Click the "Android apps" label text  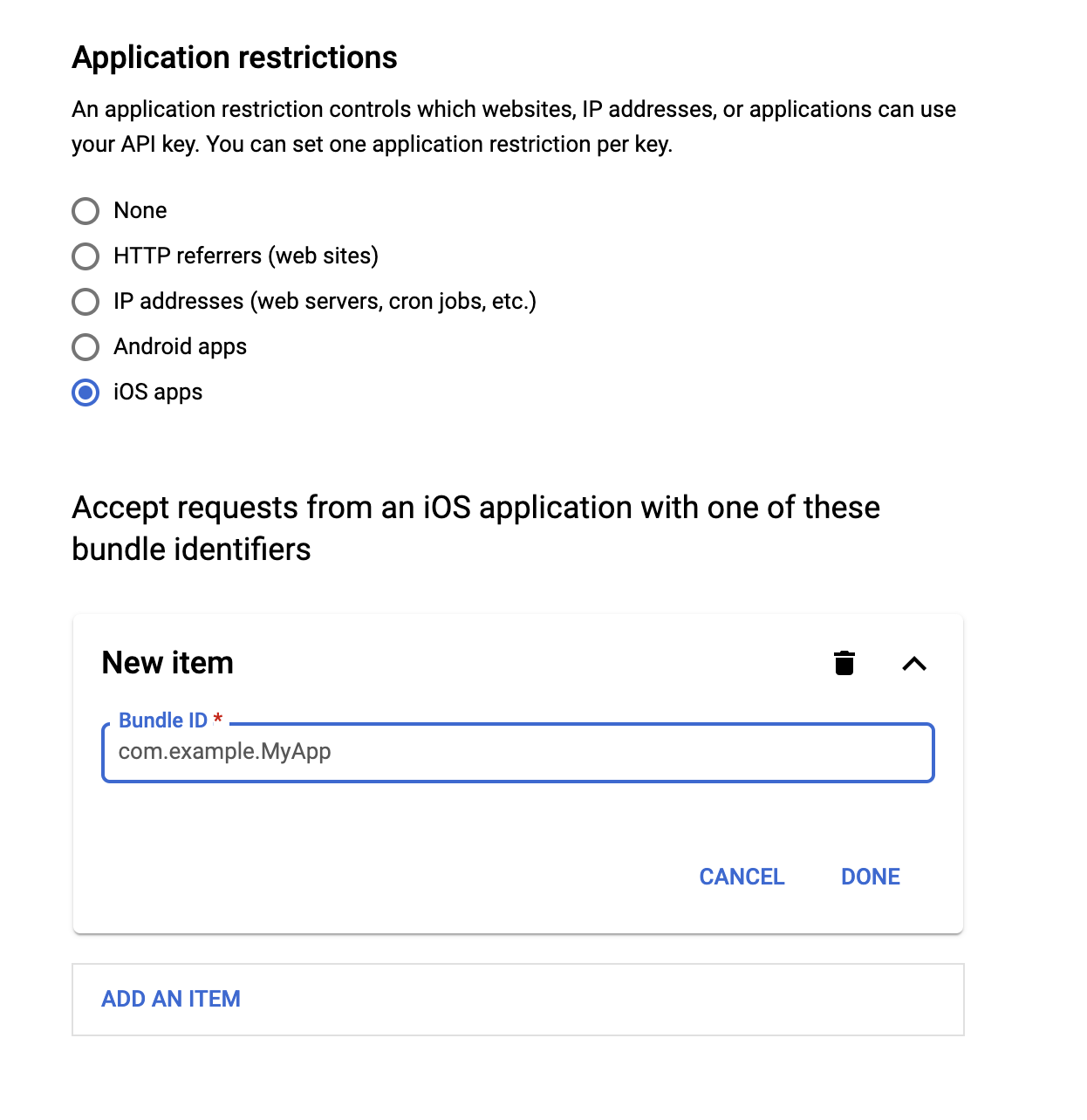pyautogui.click(x=181, y=347)
